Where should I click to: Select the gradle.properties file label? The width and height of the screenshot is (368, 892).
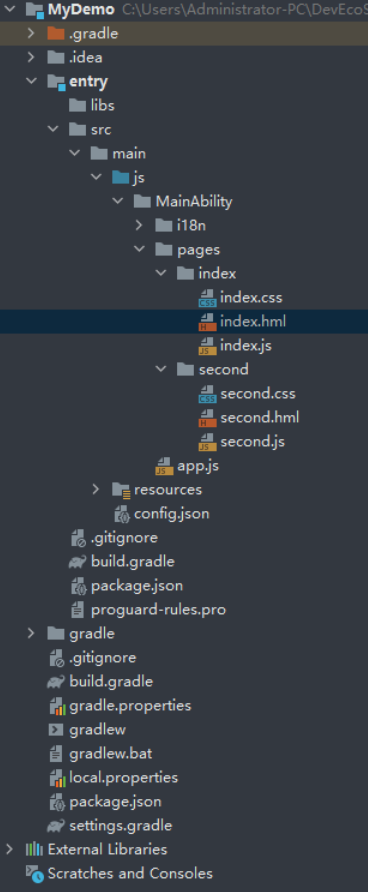tap(130, 706)
